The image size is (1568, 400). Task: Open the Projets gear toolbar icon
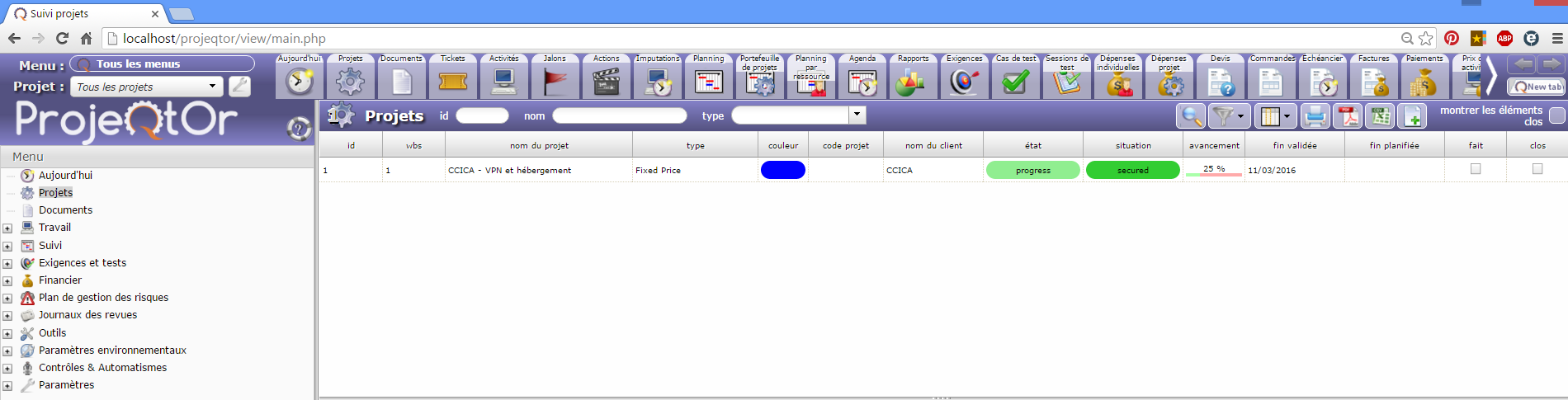[351, 82]
